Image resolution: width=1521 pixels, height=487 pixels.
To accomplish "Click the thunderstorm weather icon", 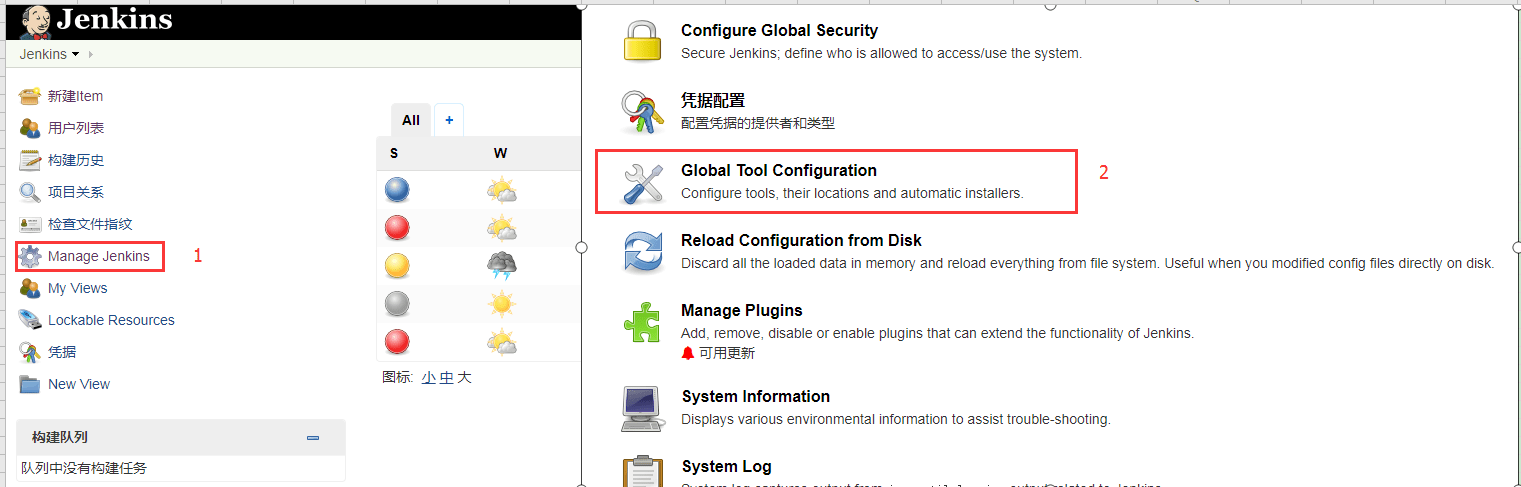I will [502, 266].
